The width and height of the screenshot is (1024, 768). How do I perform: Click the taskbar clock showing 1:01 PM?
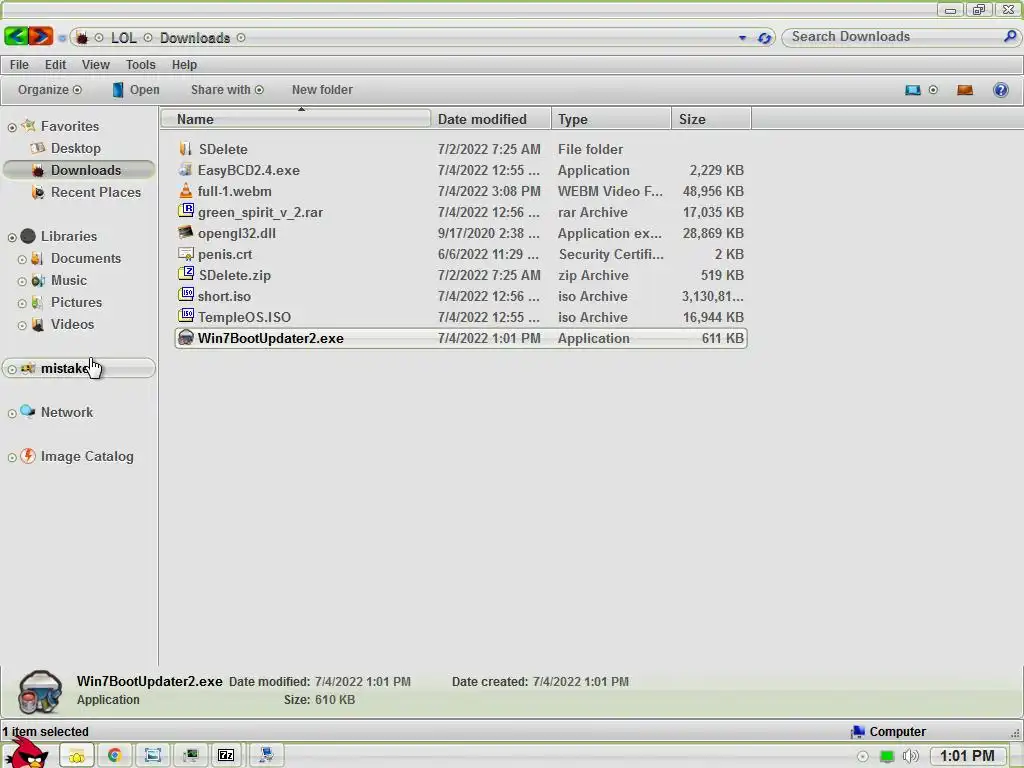pyautogui.click(x=967, y=756)
